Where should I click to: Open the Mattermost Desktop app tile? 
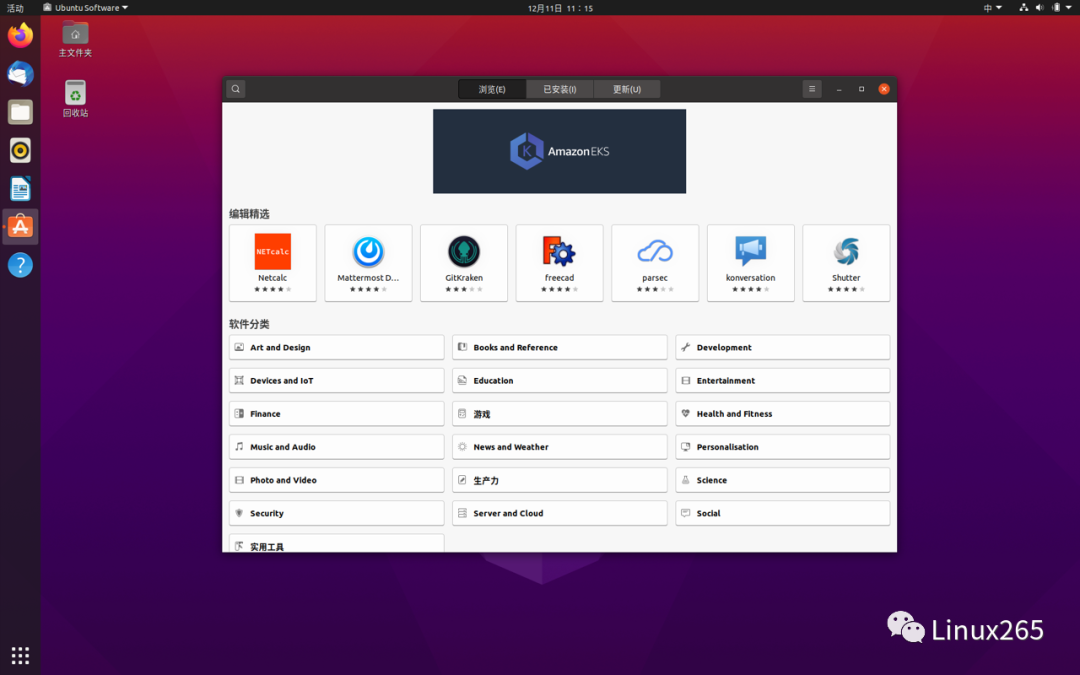tap(368, 263)
